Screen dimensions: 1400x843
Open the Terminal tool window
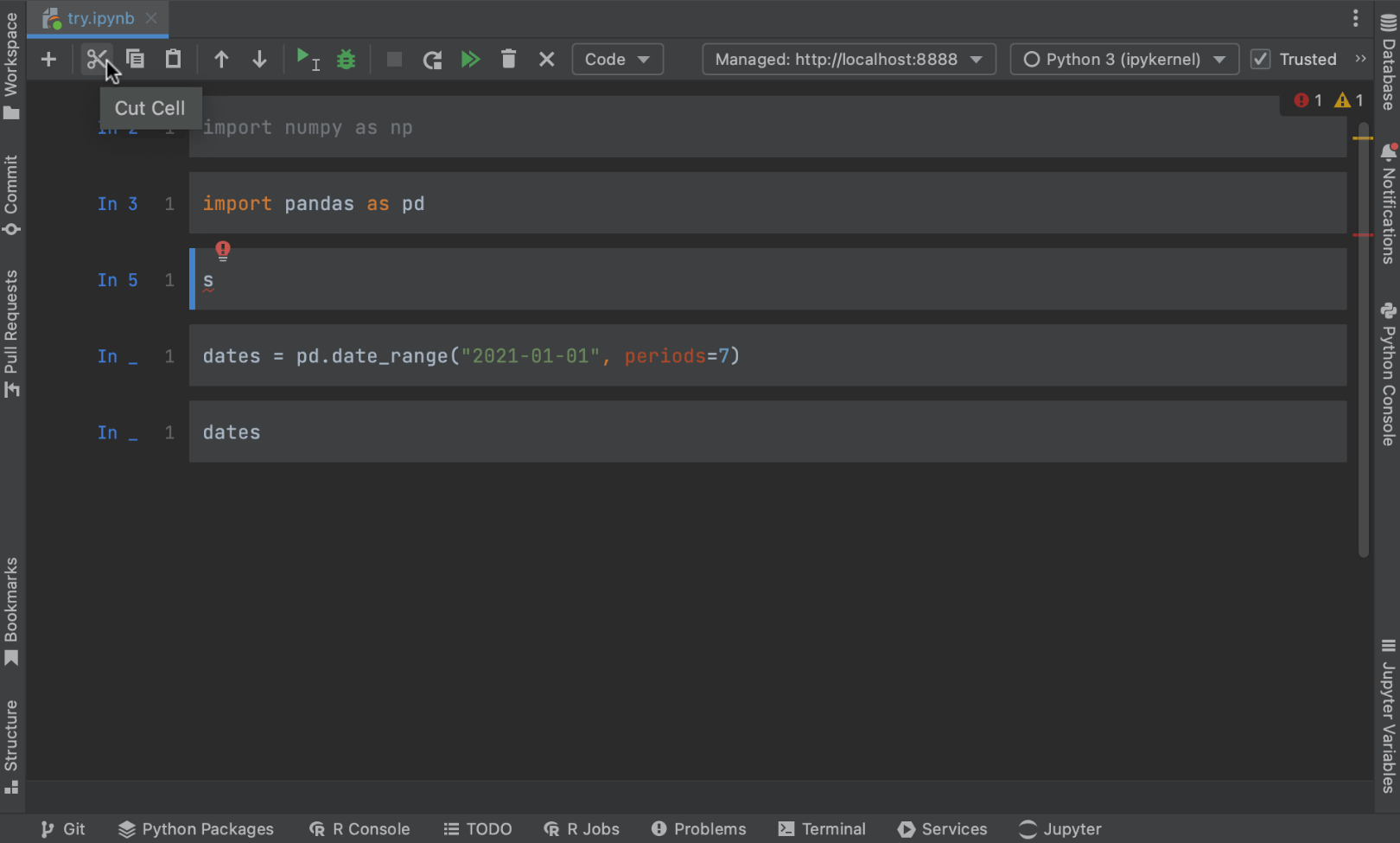pos(822,829)
